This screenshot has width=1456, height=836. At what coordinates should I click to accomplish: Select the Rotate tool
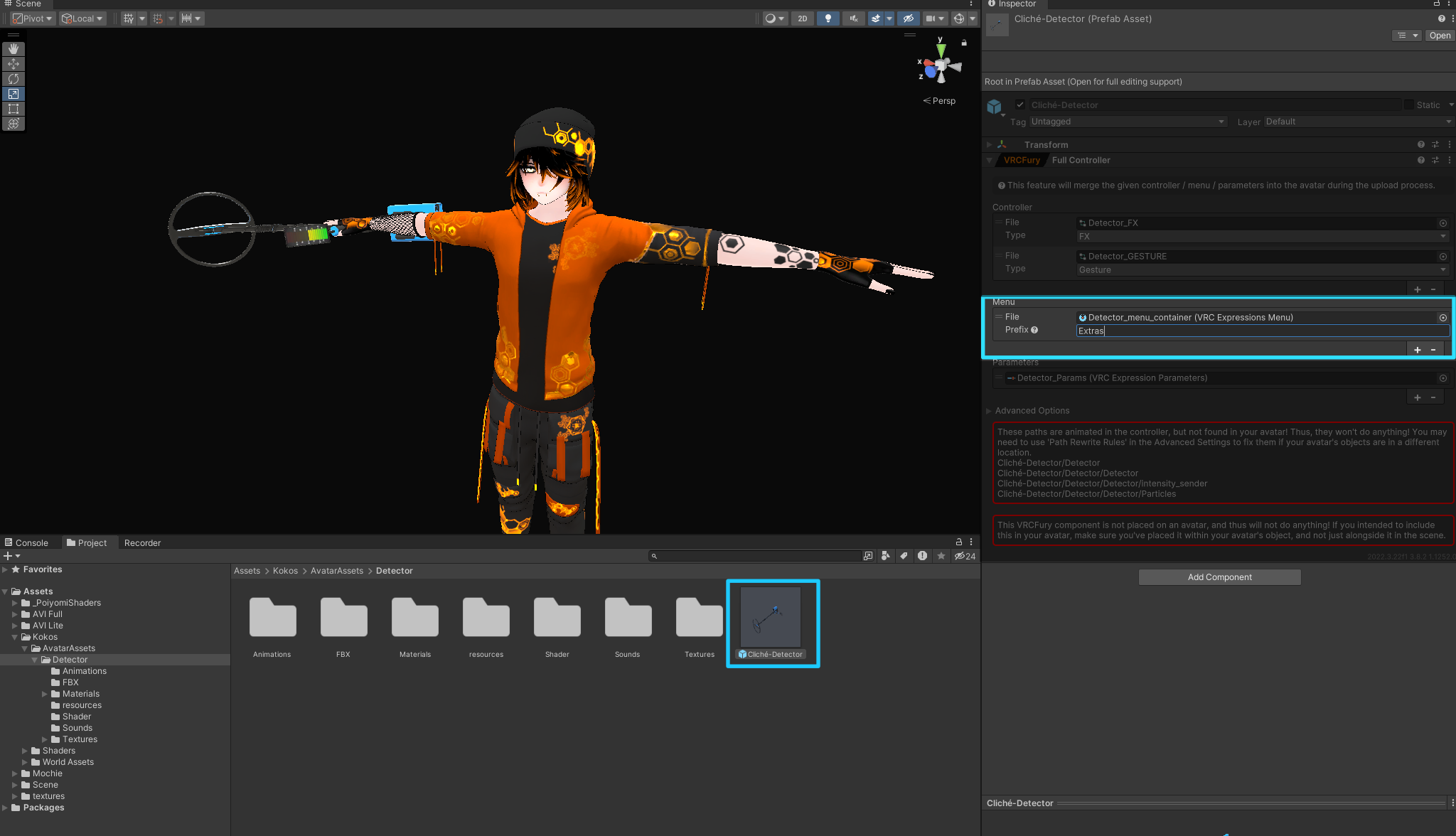(14, 79)
